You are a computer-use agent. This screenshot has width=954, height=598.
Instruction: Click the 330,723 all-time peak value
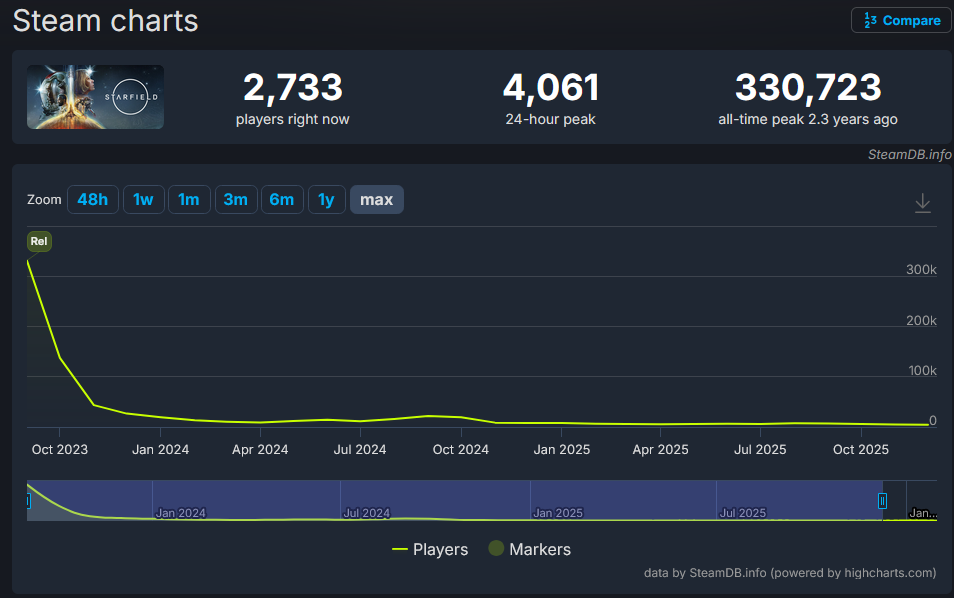(x=808, y=87)
